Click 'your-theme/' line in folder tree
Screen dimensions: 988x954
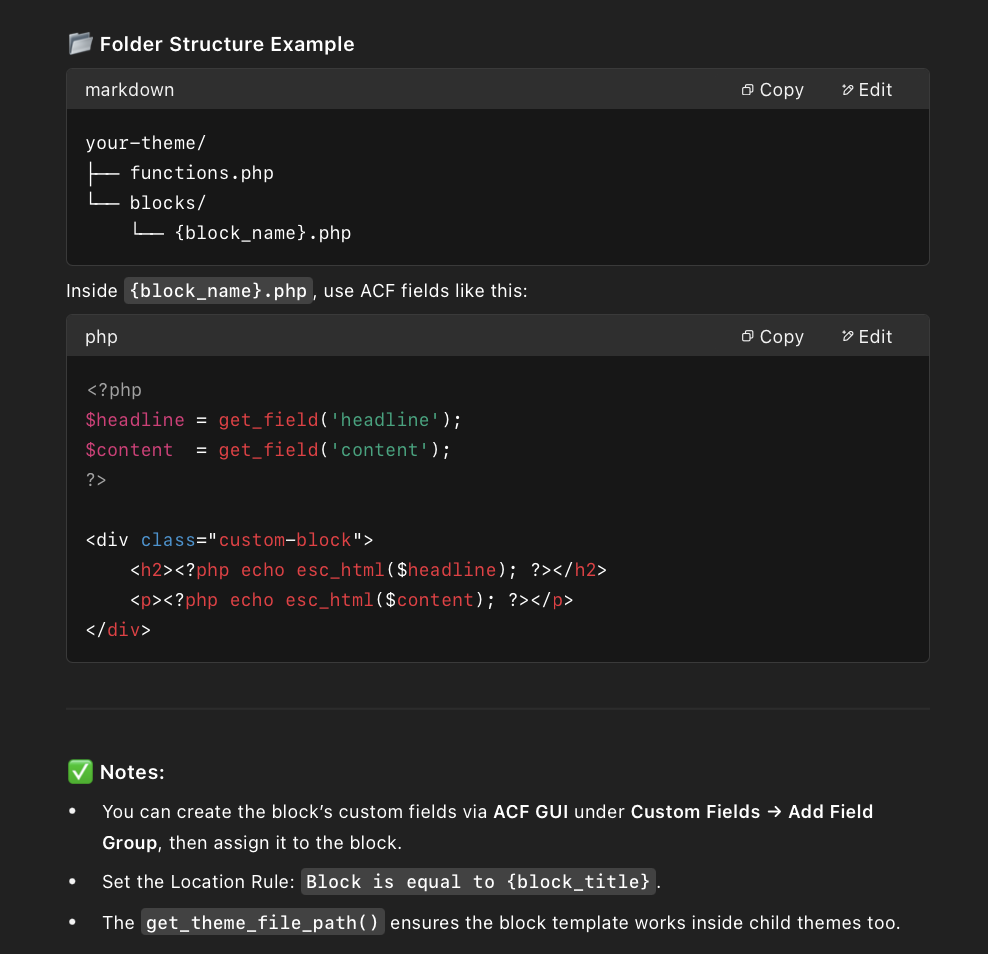click(x=146, y=143)
